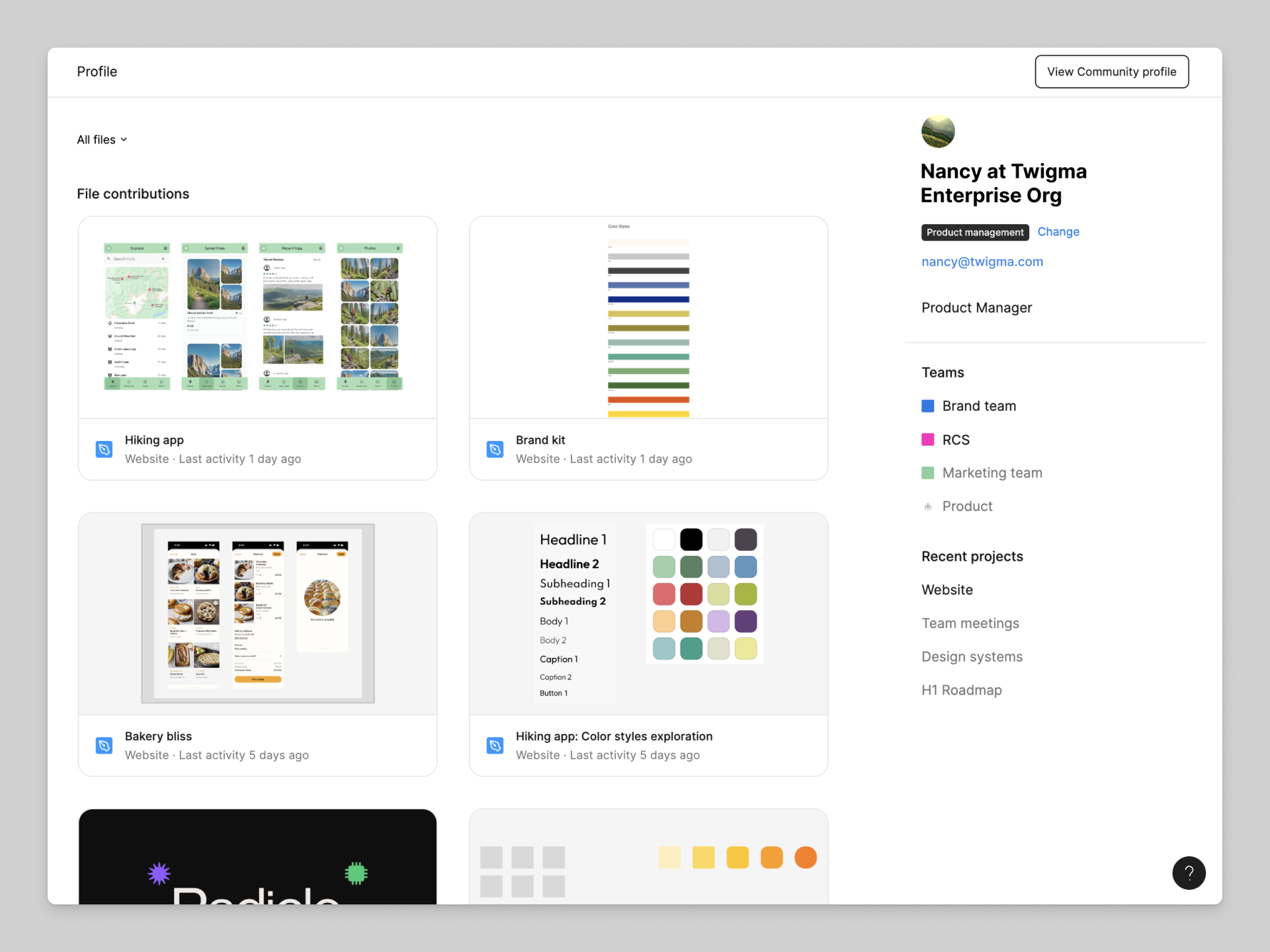Screen dimensions: 1270x952
Task: Expand the All files dropdown
Action: [102, 139]
